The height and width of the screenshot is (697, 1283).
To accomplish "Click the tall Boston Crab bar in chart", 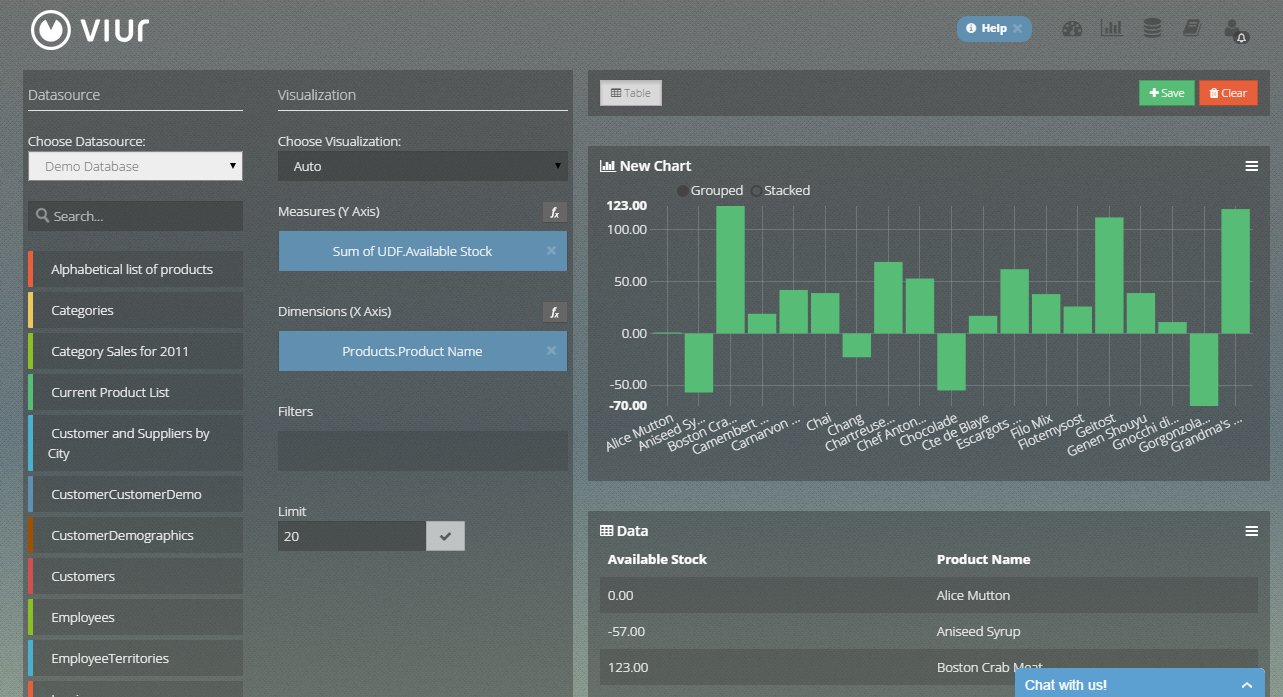I will [x=730, y=270].
